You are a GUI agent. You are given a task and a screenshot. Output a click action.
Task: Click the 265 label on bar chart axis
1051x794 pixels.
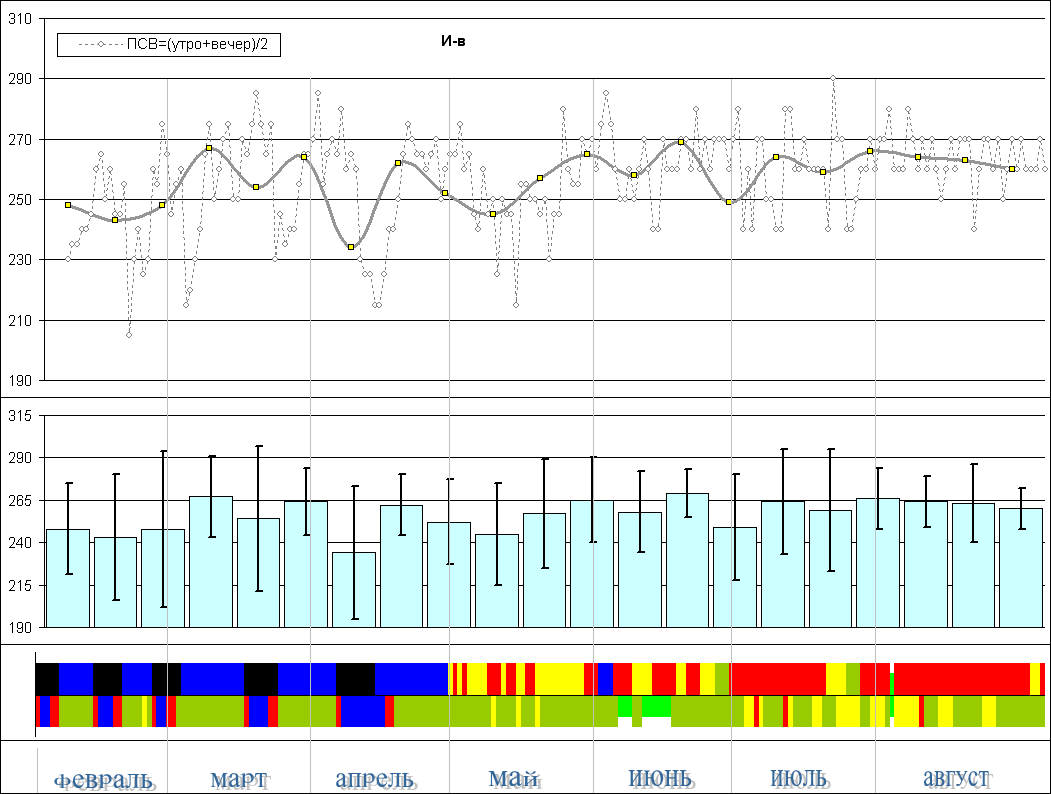[20, 501]
